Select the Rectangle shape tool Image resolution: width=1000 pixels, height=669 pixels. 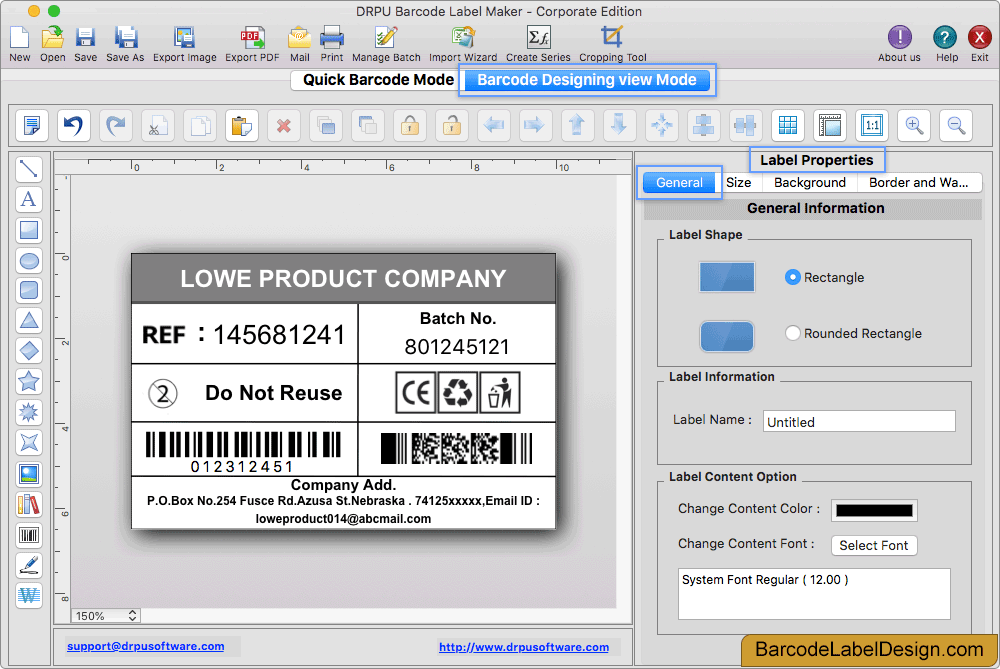tap(29, 230)
